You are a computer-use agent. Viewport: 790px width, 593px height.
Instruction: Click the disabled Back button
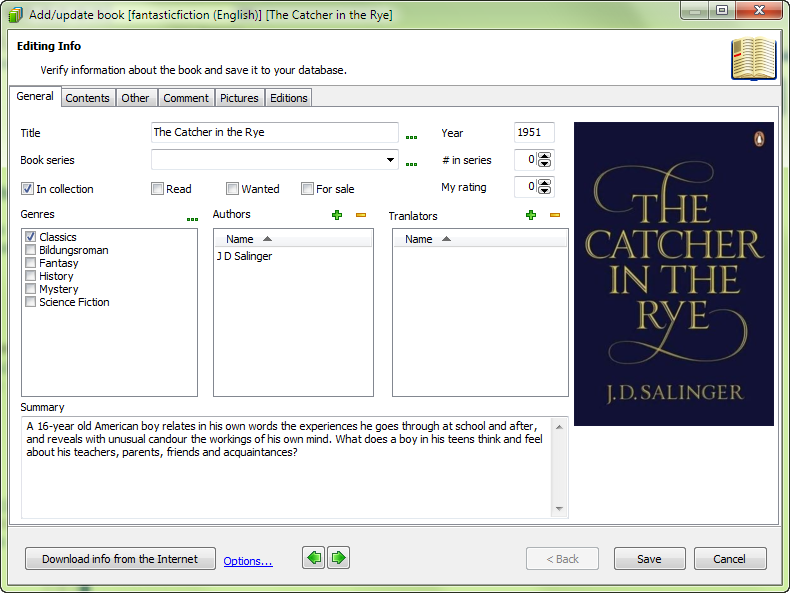pos(562,559)
